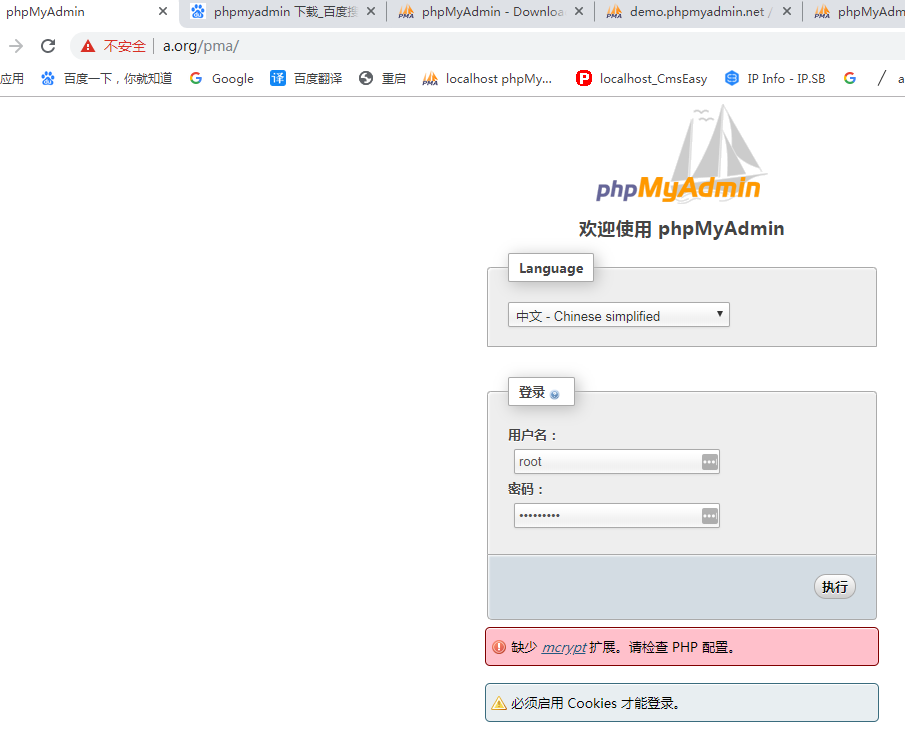Click the 用户名 label

[532, 435]
